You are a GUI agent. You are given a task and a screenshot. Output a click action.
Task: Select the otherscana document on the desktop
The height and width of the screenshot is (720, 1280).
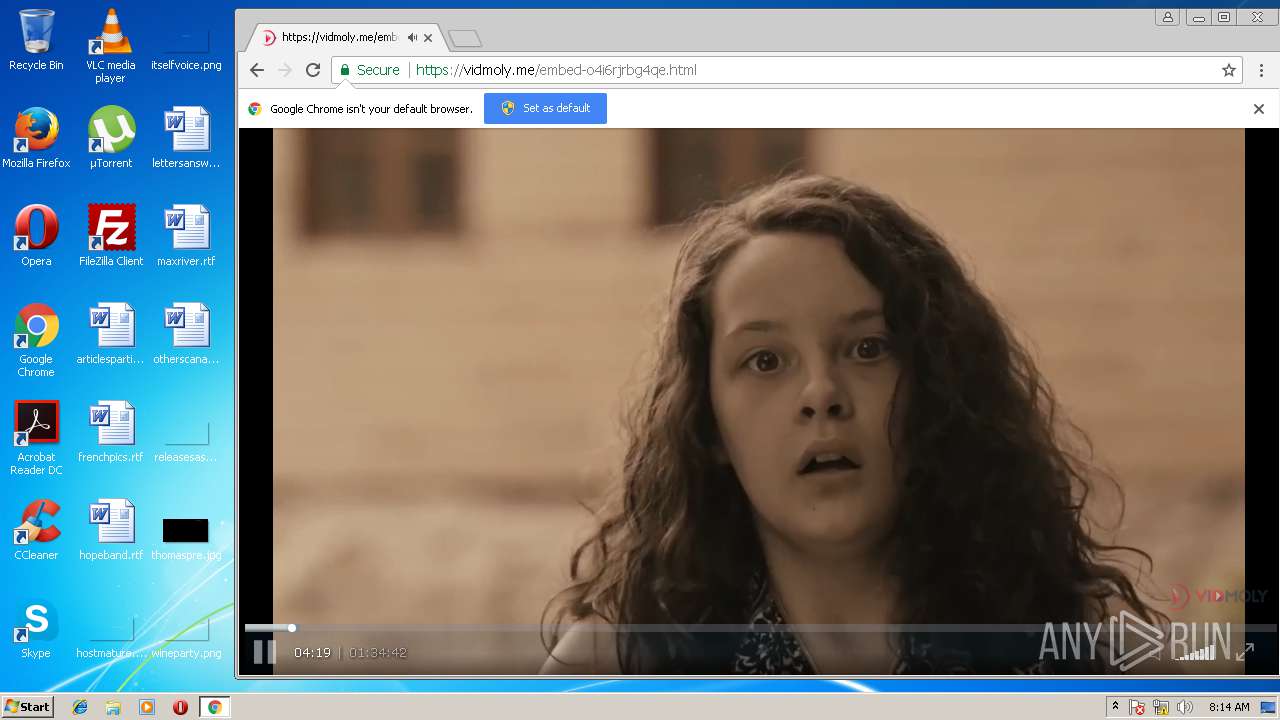coord(186,334)
